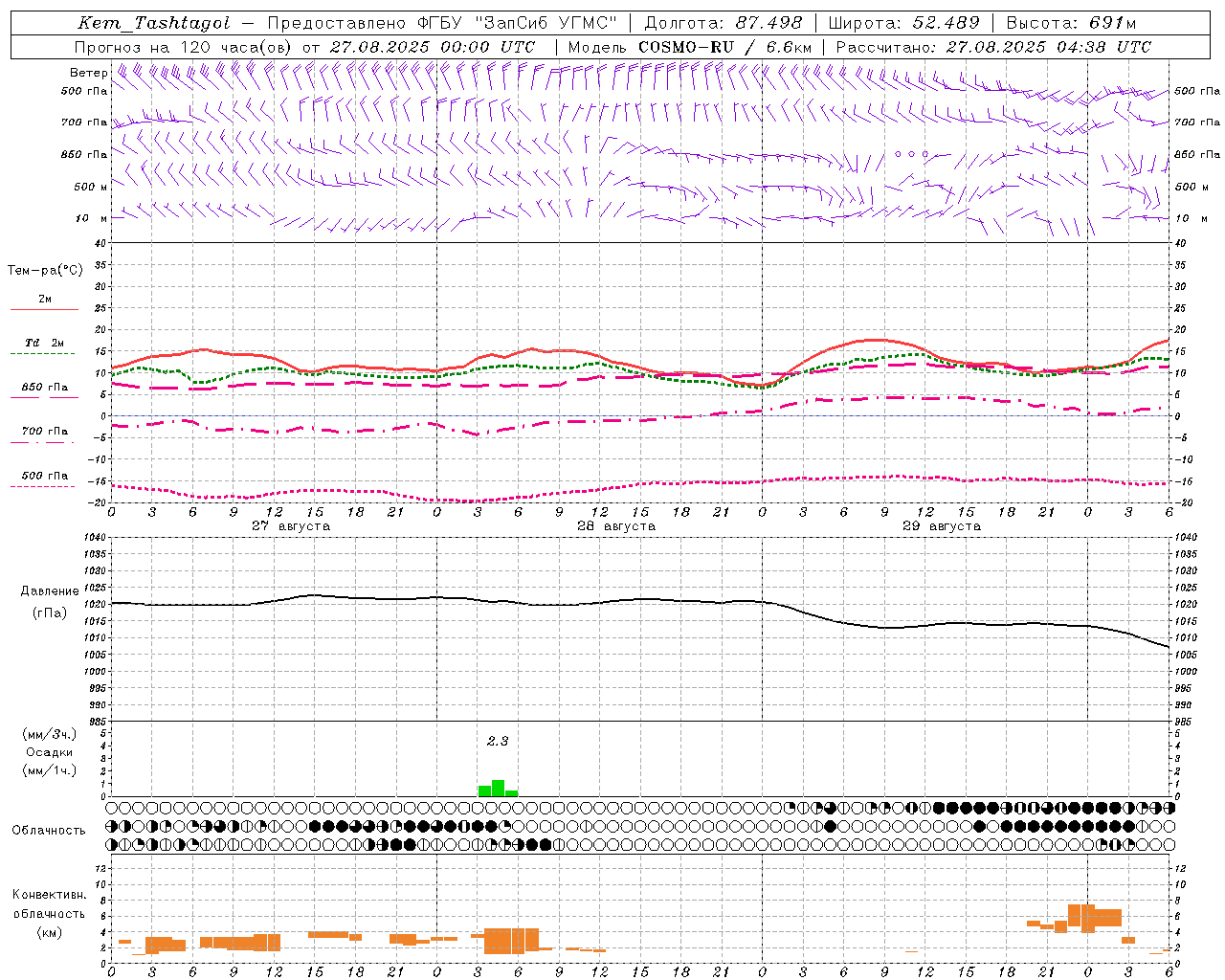Click the '28 августа' date label

tap(616, 526)
